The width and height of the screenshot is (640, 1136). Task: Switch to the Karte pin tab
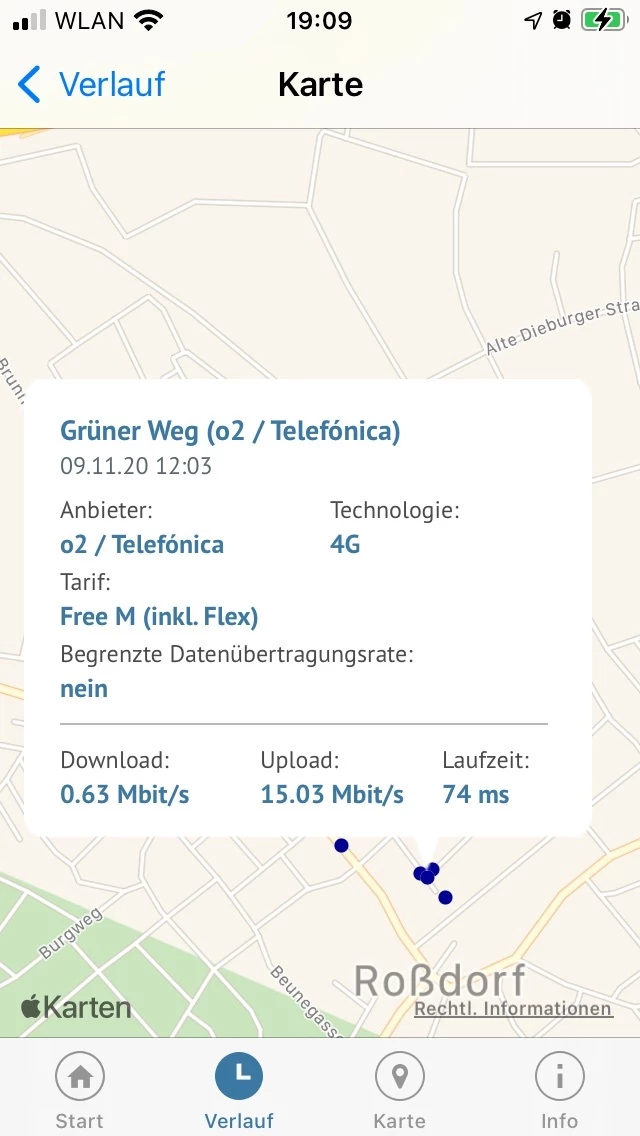pyautogui.click(x=399, y=1078)
